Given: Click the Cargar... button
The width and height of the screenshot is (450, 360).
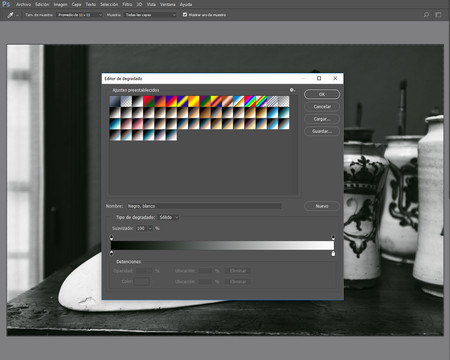Looking at the screenshot, I should click(x=322, y=119).
